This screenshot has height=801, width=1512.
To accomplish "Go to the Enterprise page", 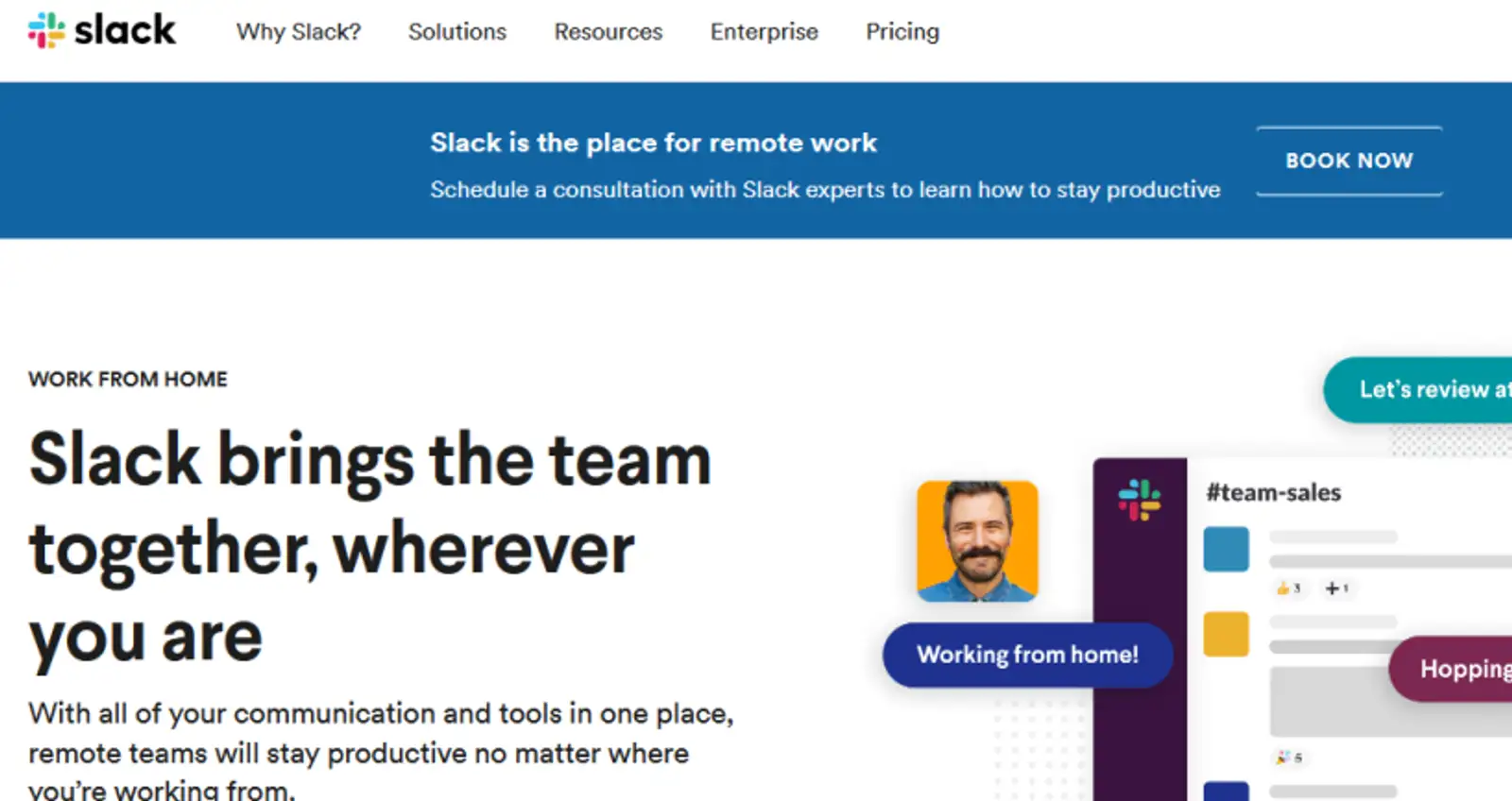I will pos(765,31).
